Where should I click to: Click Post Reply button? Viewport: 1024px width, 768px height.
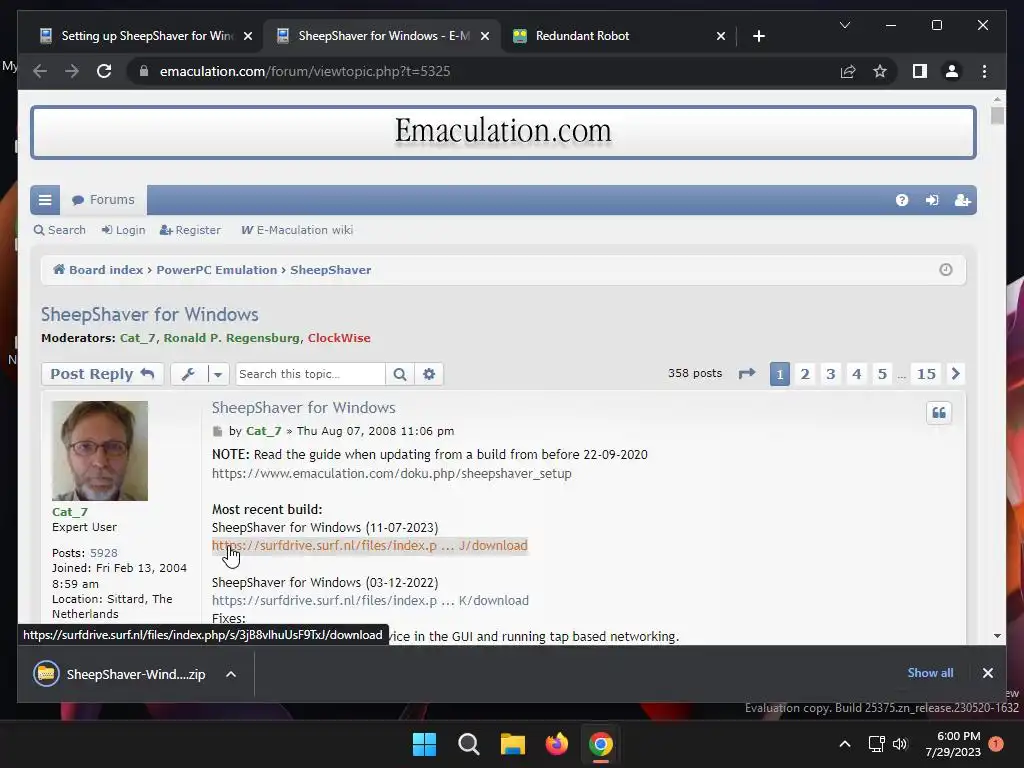103,374
